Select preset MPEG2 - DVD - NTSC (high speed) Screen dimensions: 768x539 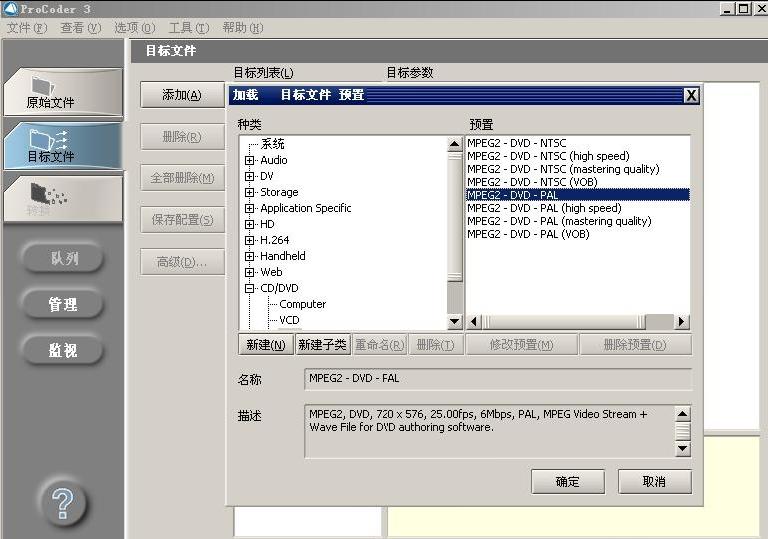pos(548,156)
